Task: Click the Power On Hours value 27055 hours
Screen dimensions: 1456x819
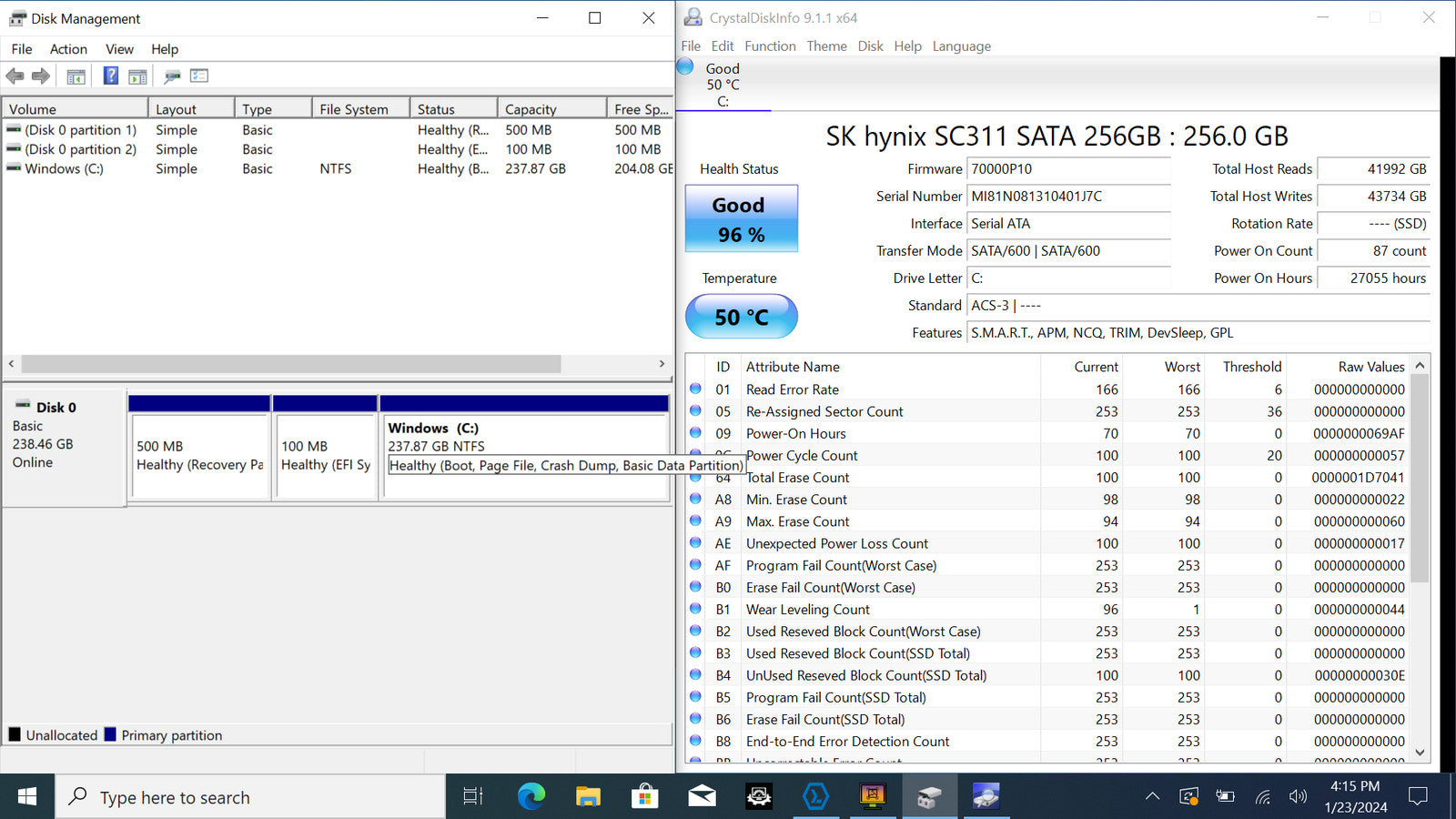Action: 1373,278
